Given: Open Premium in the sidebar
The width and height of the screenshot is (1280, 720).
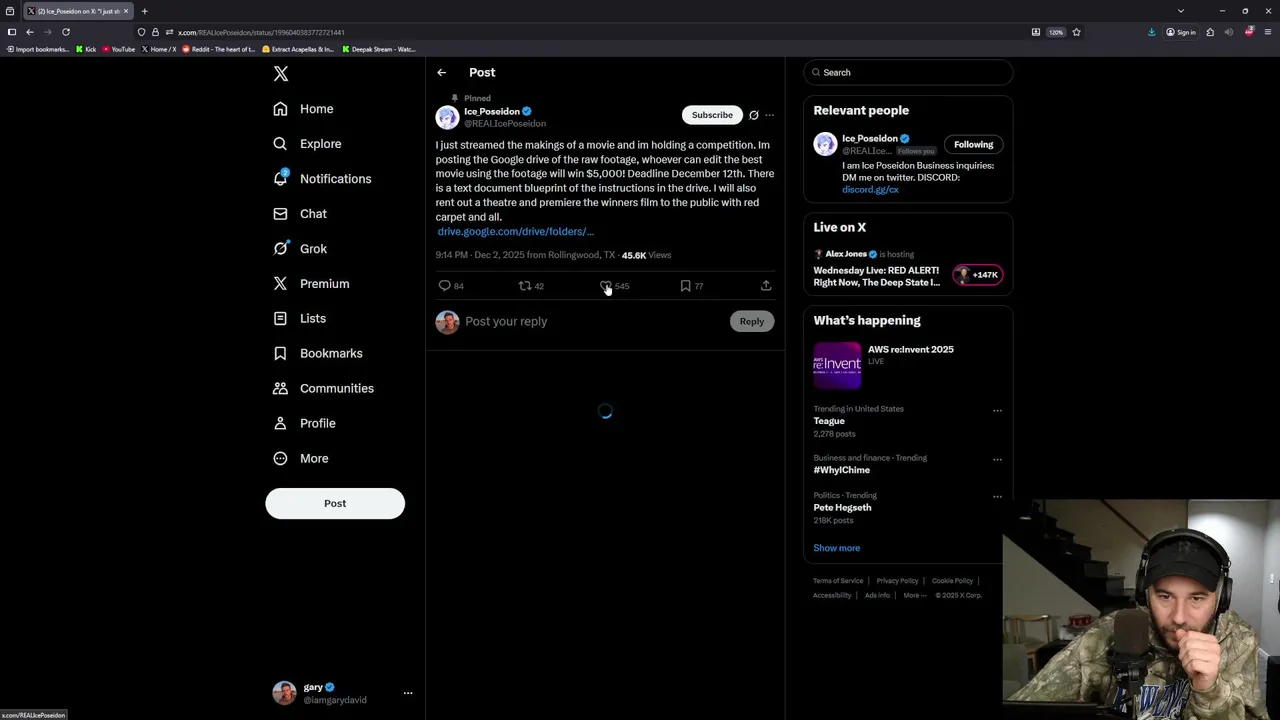Looking at the screenshot, I should 311,284.
